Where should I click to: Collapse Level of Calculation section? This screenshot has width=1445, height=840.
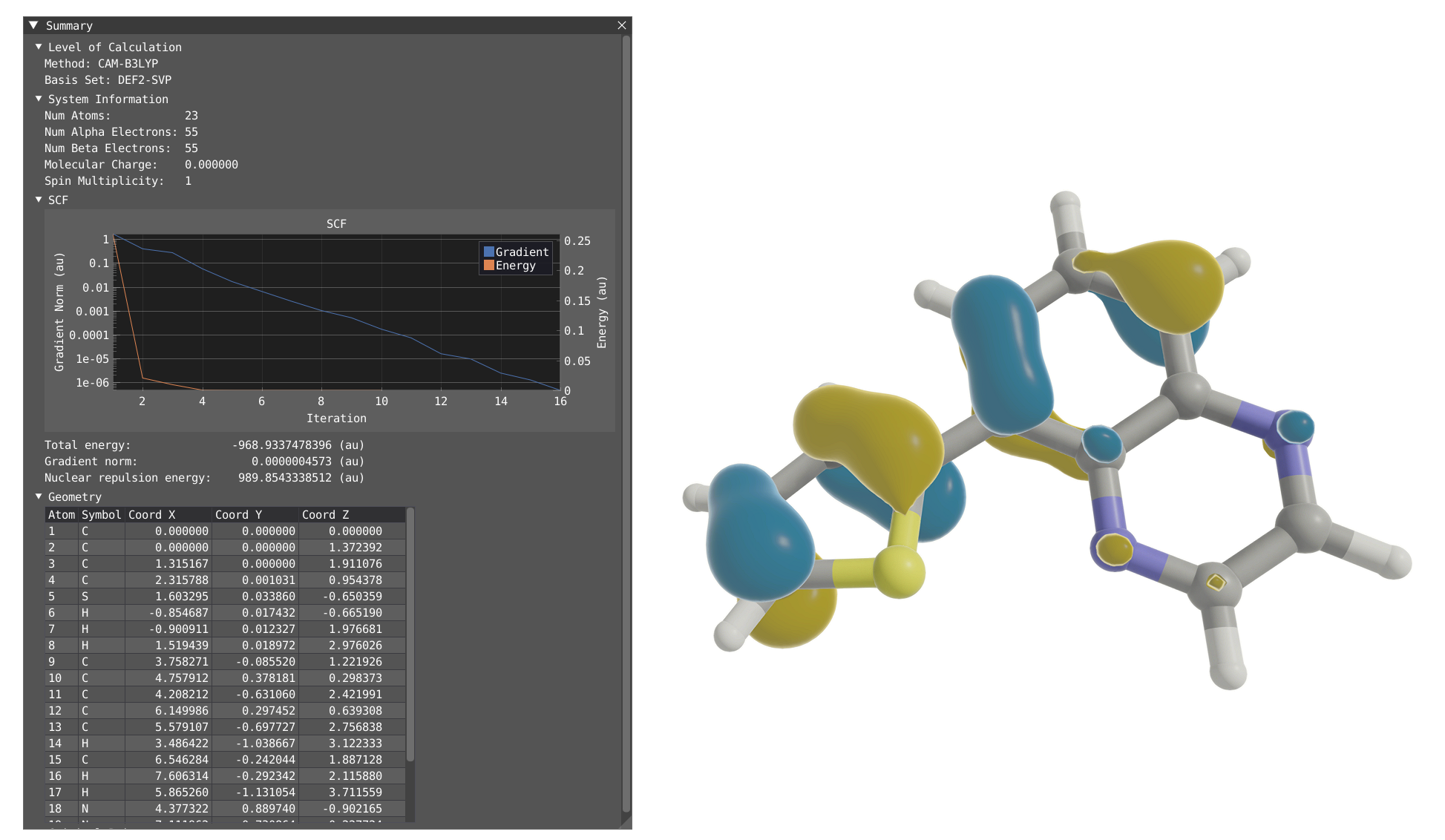[39, 47]
